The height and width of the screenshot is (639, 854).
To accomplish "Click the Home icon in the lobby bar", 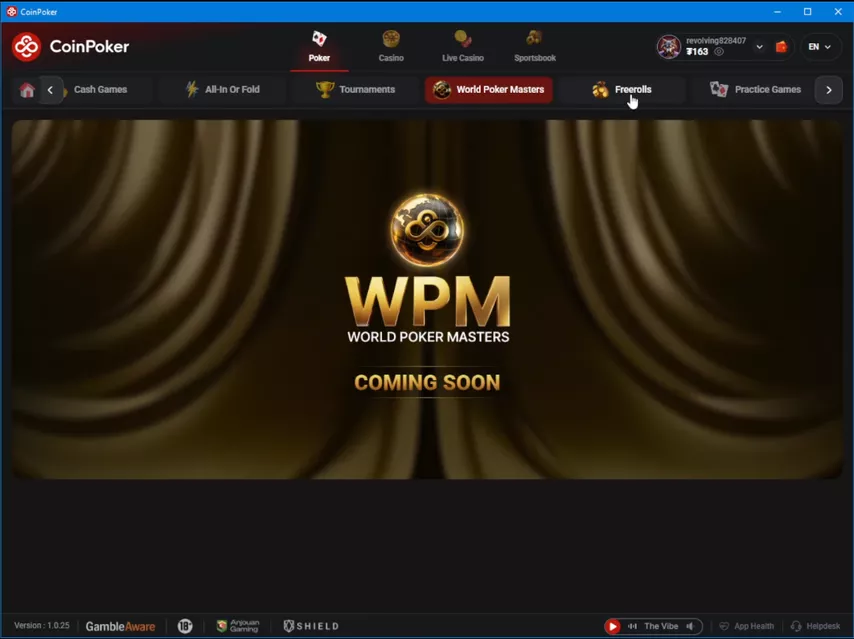I will pos(27,90).
